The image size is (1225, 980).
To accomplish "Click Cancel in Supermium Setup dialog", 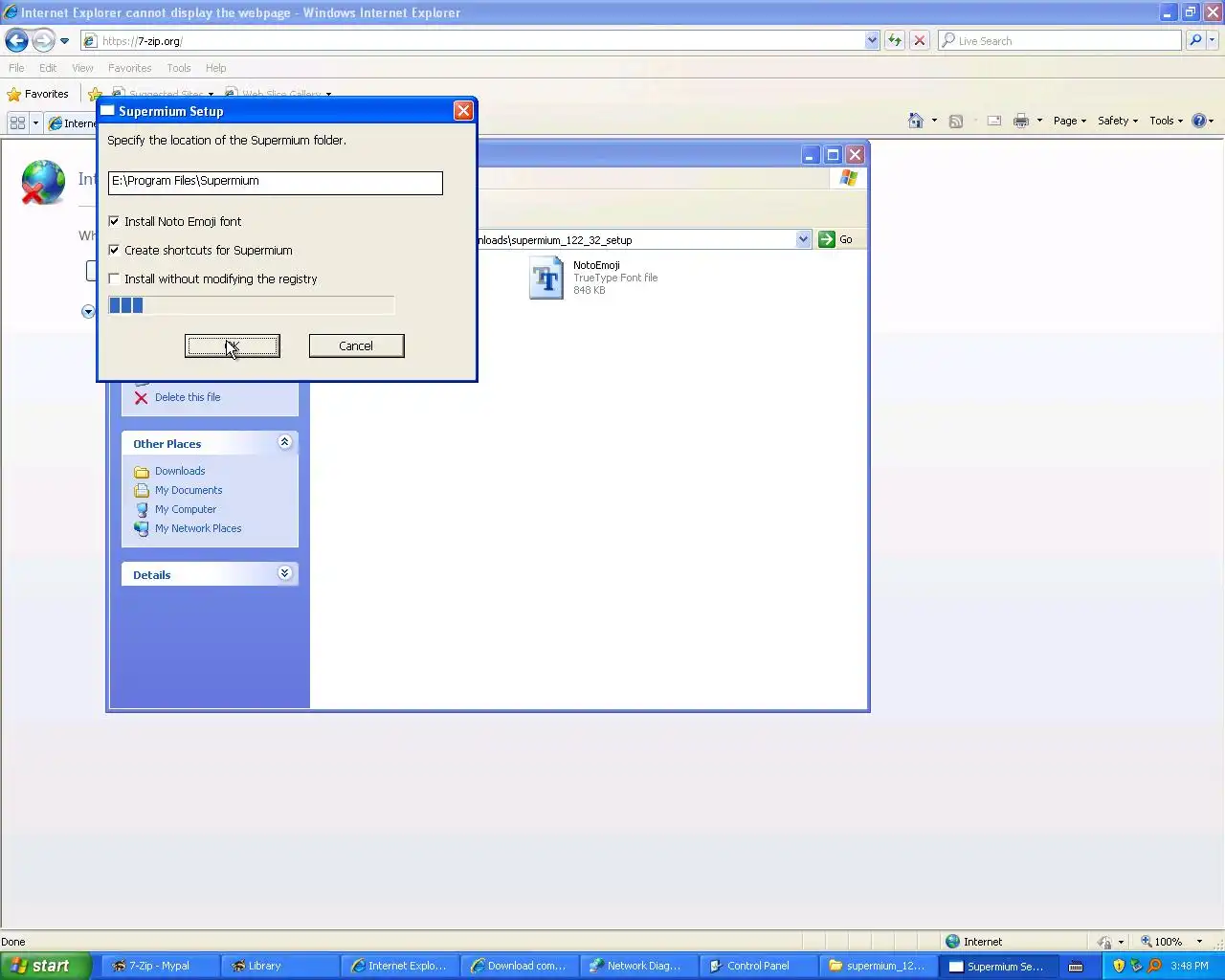I will [356, 345].
